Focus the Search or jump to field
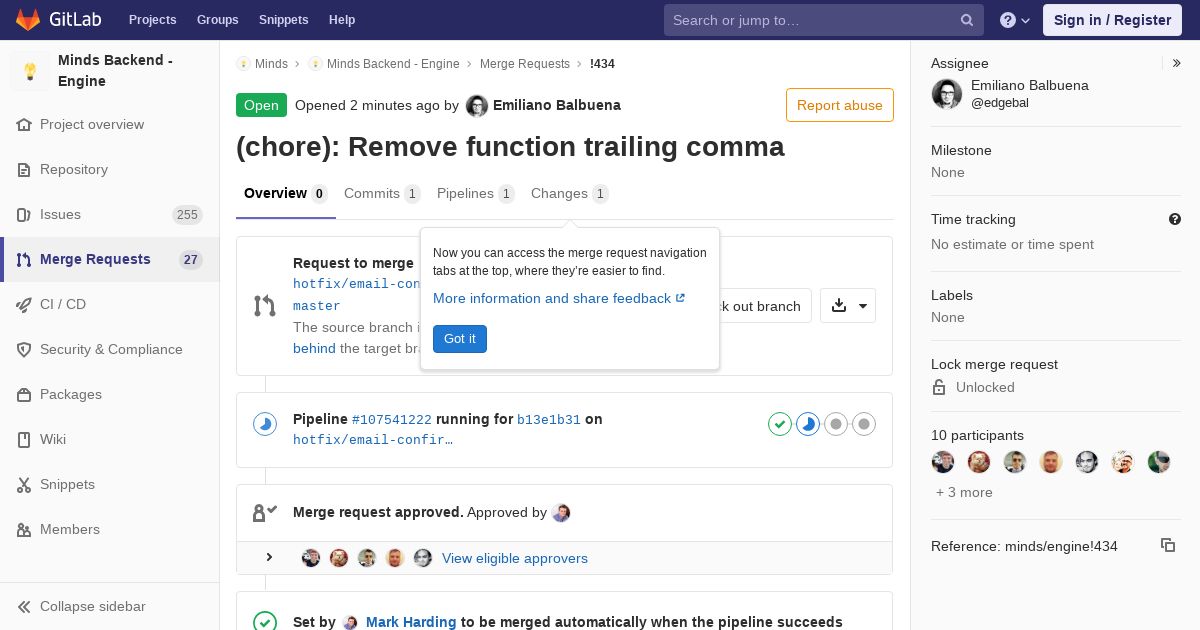 coord(810,20)
